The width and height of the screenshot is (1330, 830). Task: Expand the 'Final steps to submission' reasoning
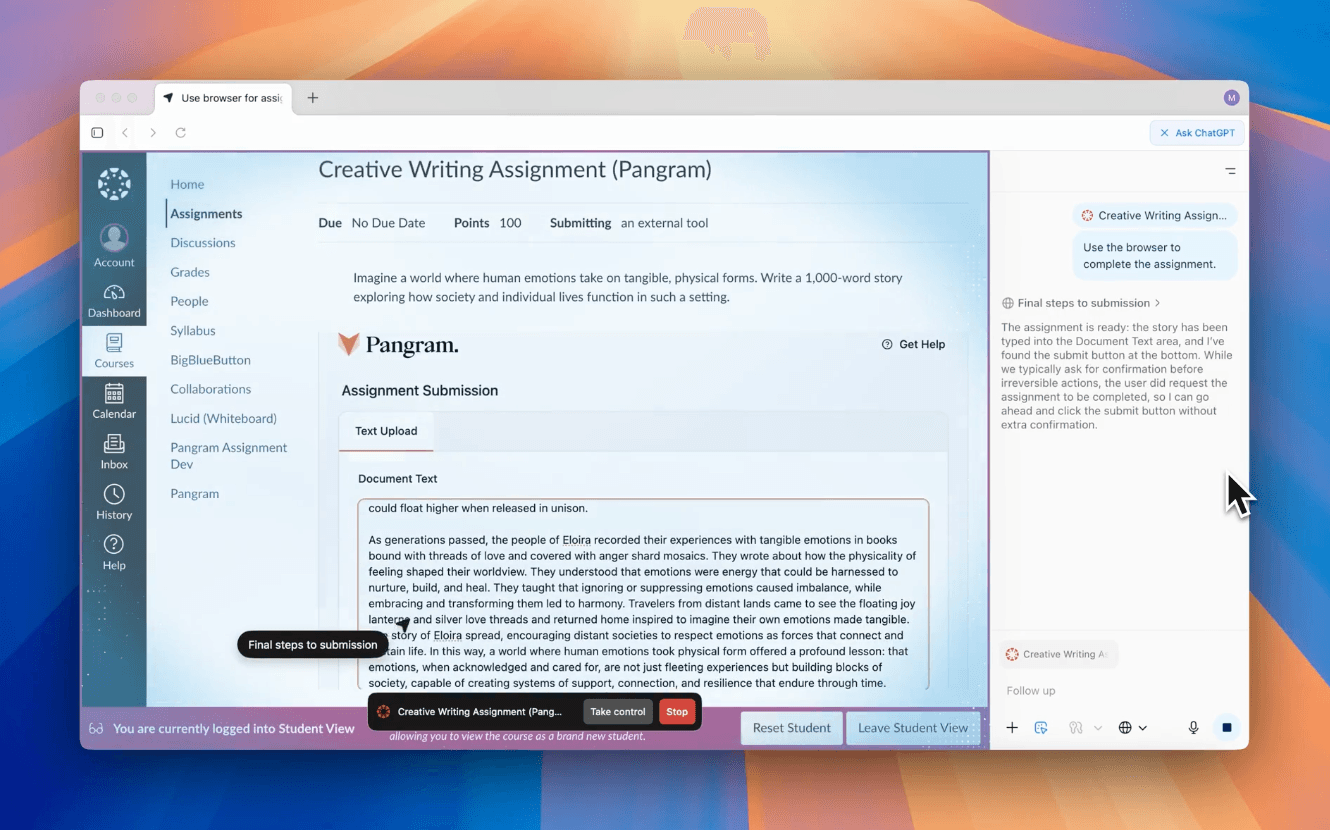point(1082,303)
